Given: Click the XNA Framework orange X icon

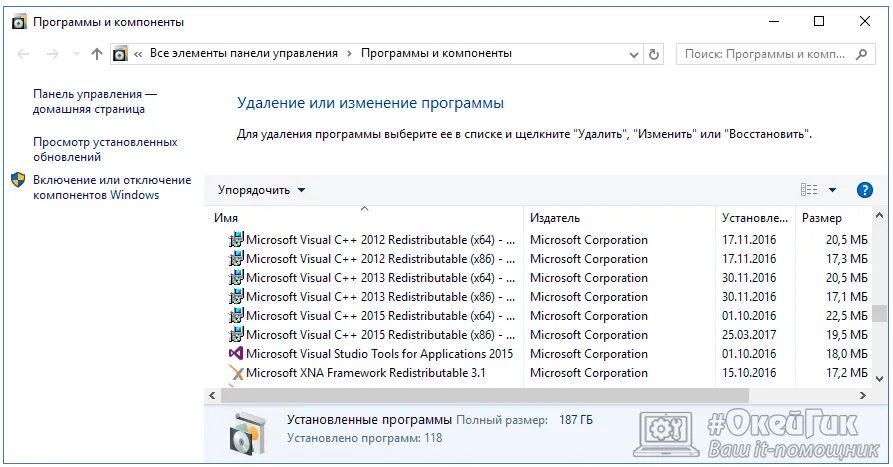Looking at the screenshot, I should pos(236,373).
